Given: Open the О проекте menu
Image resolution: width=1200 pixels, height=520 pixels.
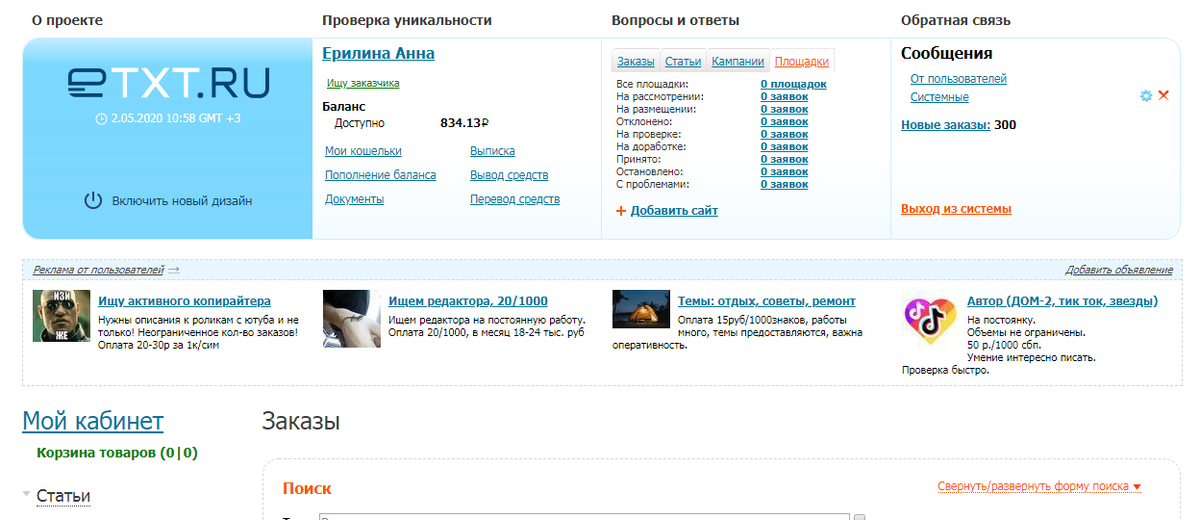Looking at the screenshot, I should click(x=67, y=20).
